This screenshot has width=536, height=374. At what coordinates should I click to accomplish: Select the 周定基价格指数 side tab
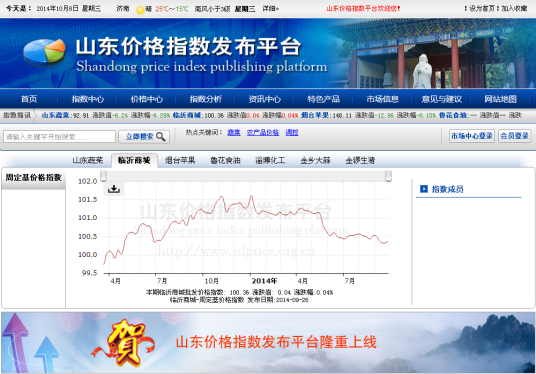[x=34, y=178]
